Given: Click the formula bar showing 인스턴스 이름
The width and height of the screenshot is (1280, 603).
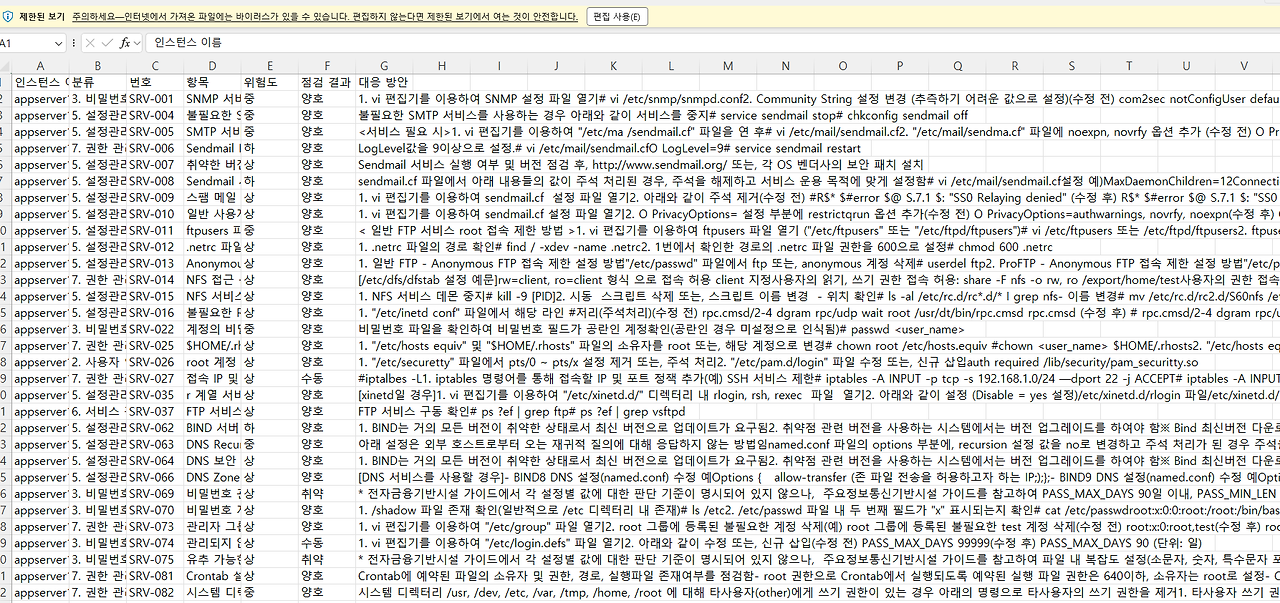Looking at the screenshot, I should coord(715,43).
